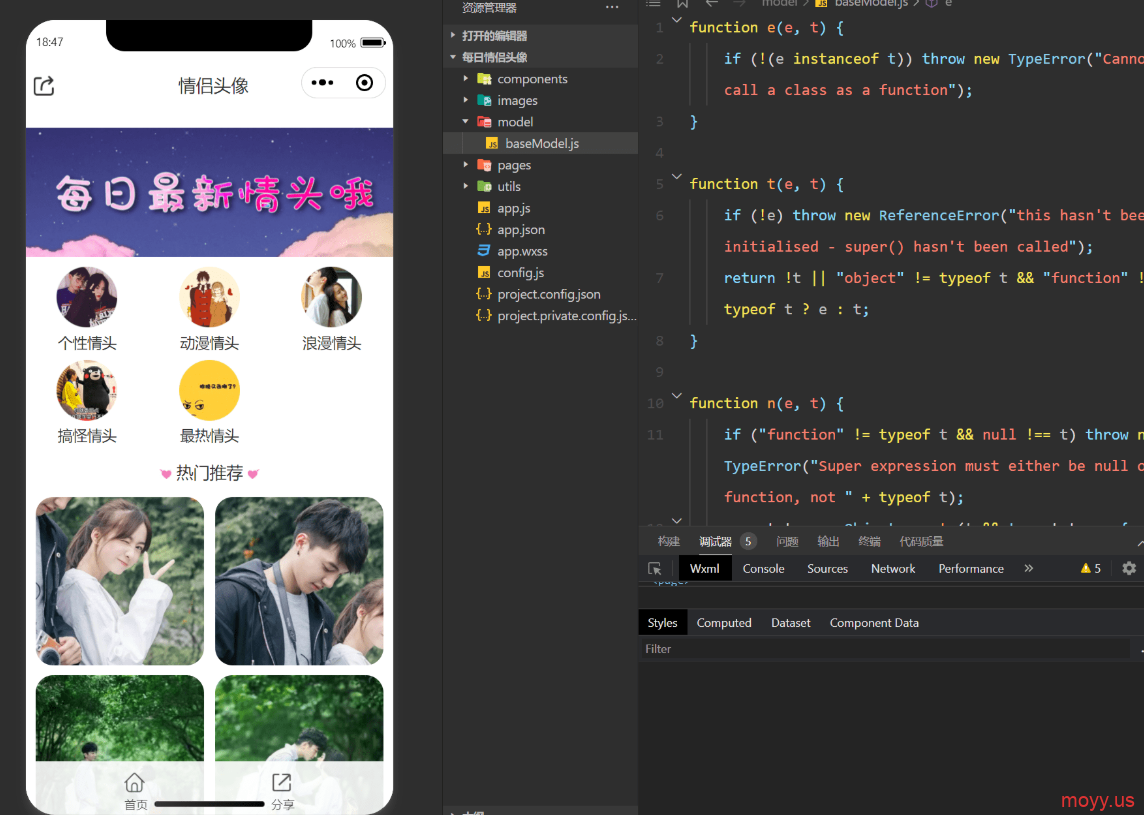This screenshot has width=1144, height=815.
Task: Tap the 分享 share tab icon
Action: pos(282,782)
